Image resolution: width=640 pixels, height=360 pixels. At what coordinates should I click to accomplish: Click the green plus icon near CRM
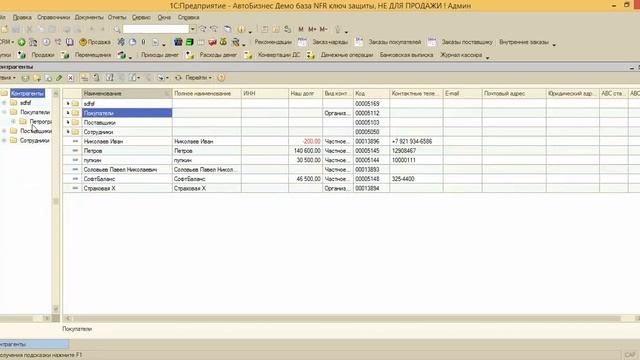22,42
